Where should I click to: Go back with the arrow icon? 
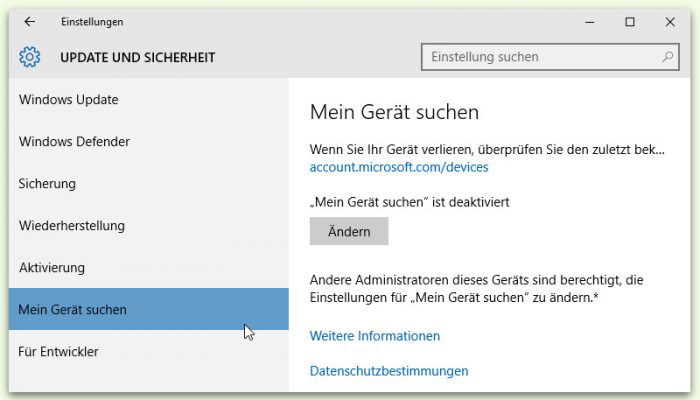(x=29, y=21)
